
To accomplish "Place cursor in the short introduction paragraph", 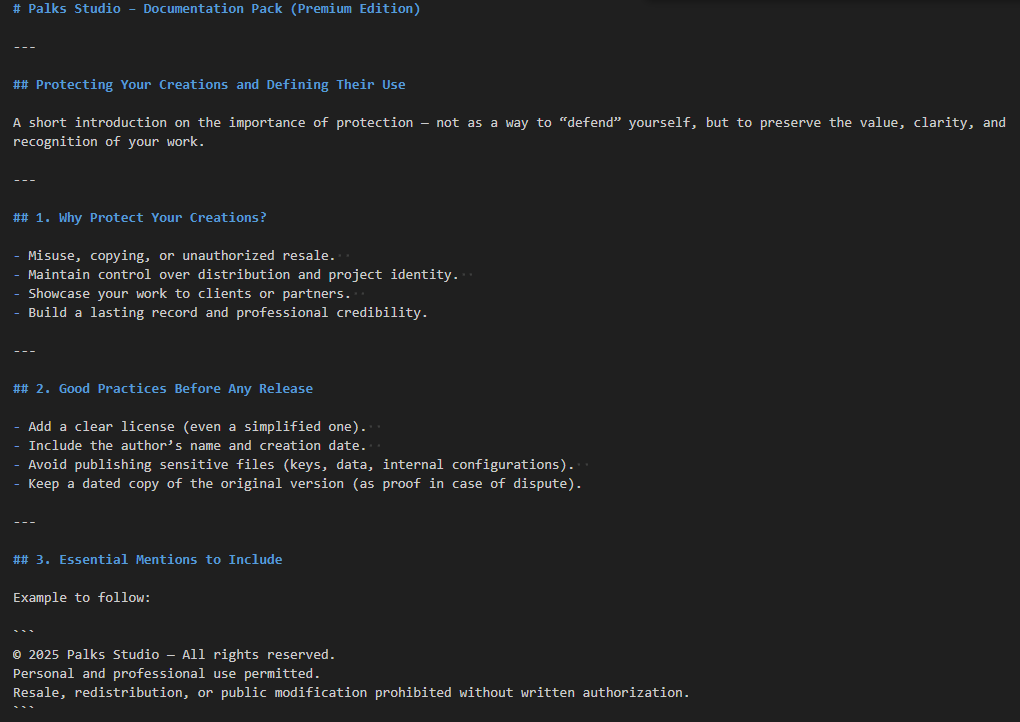I will pos(400,123).
